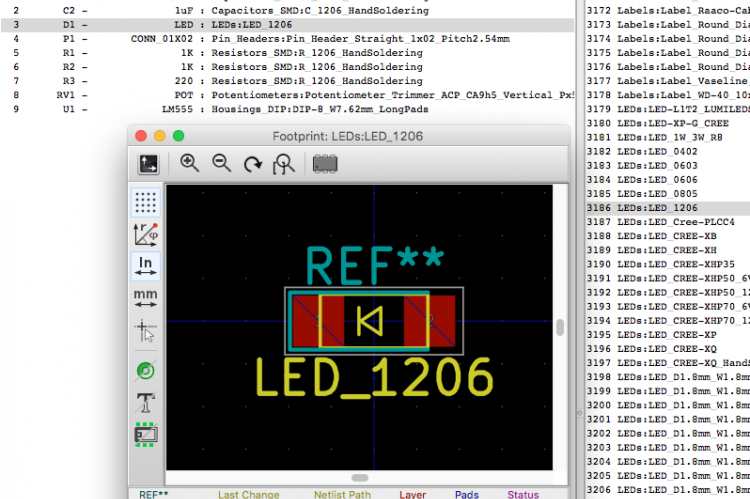Click the Layer status field
The image size is (750, 499).
click(412, 494)
